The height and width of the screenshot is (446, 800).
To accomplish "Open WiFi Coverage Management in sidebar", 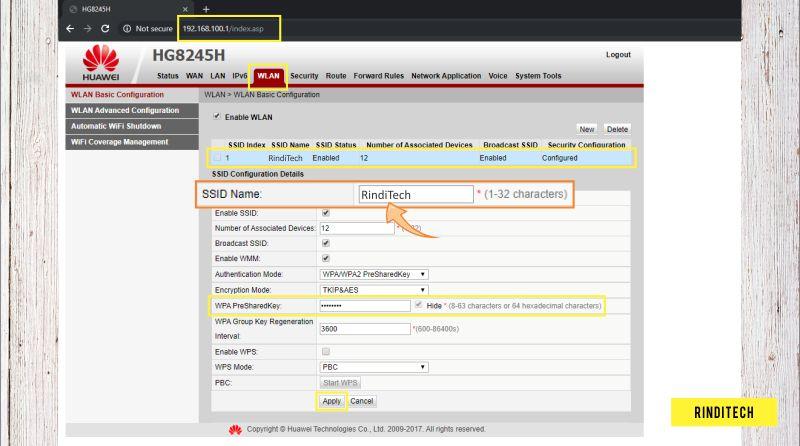I will [x=132, y=142].
